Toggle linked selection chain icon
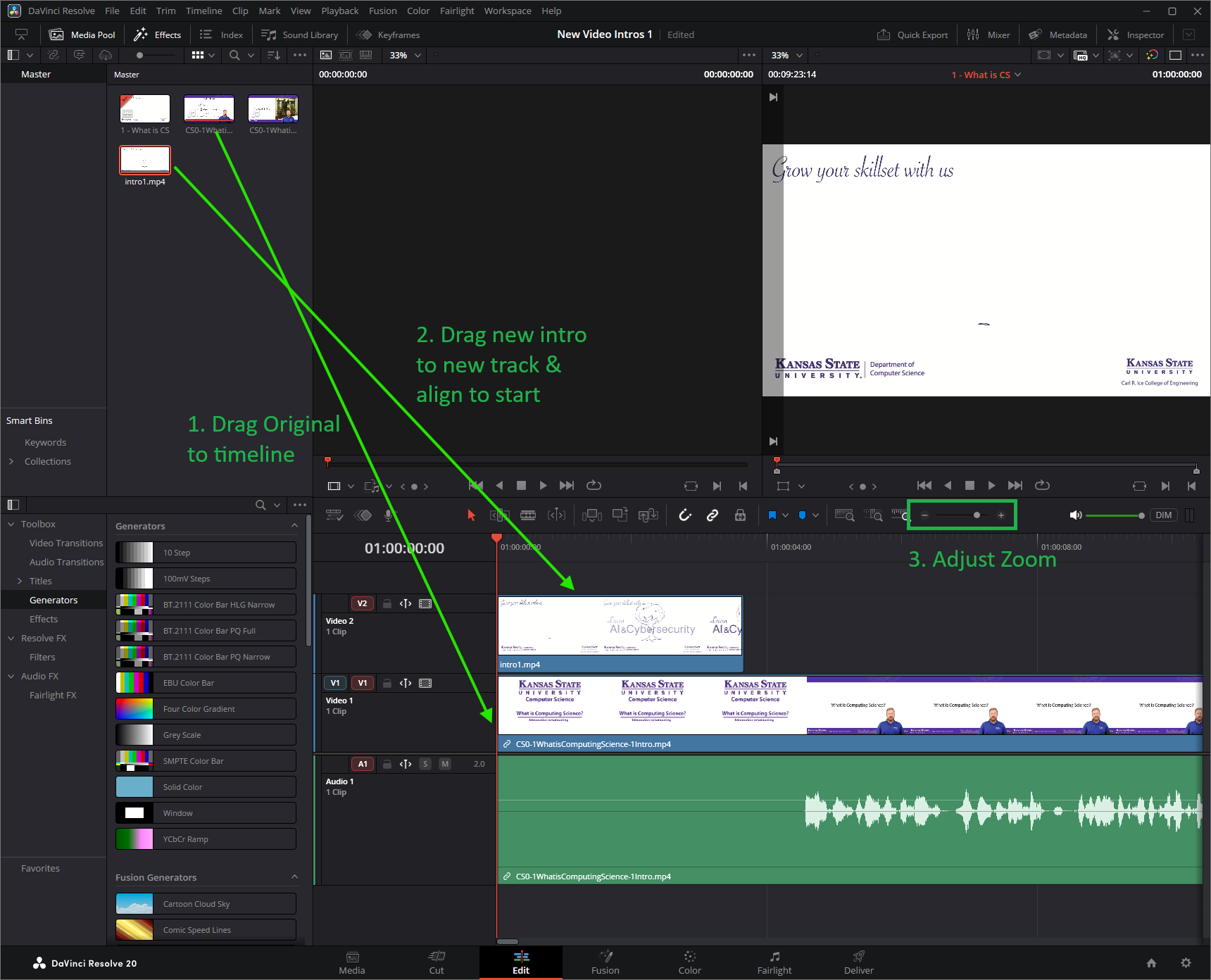The image size is (1211, 980). click(713, 515)
